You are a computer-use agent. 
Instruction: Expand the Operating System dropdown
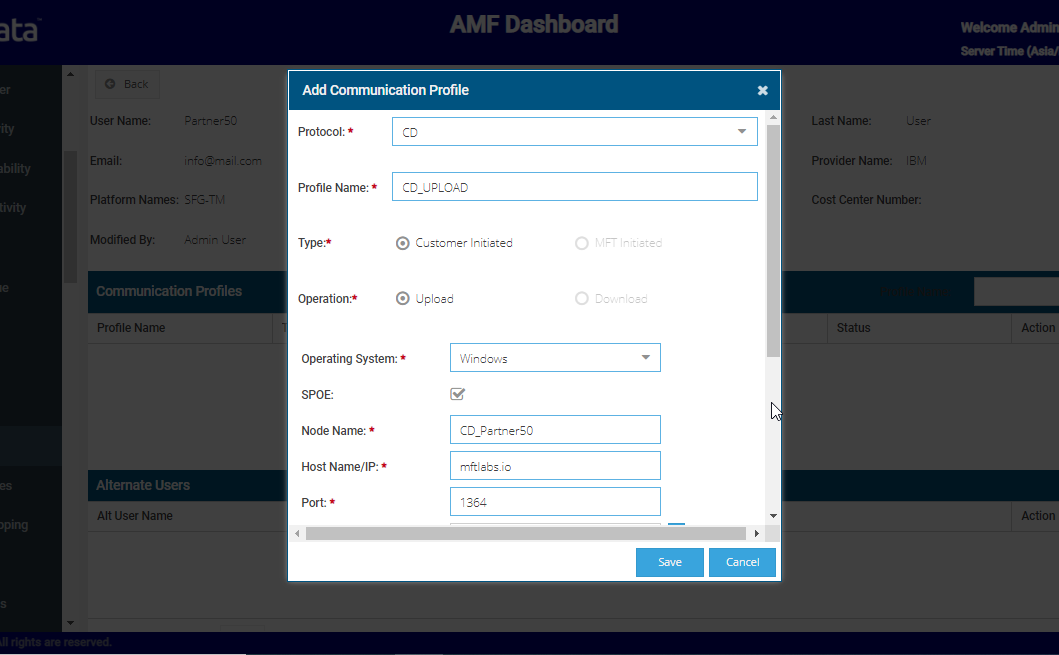[555, 358]
